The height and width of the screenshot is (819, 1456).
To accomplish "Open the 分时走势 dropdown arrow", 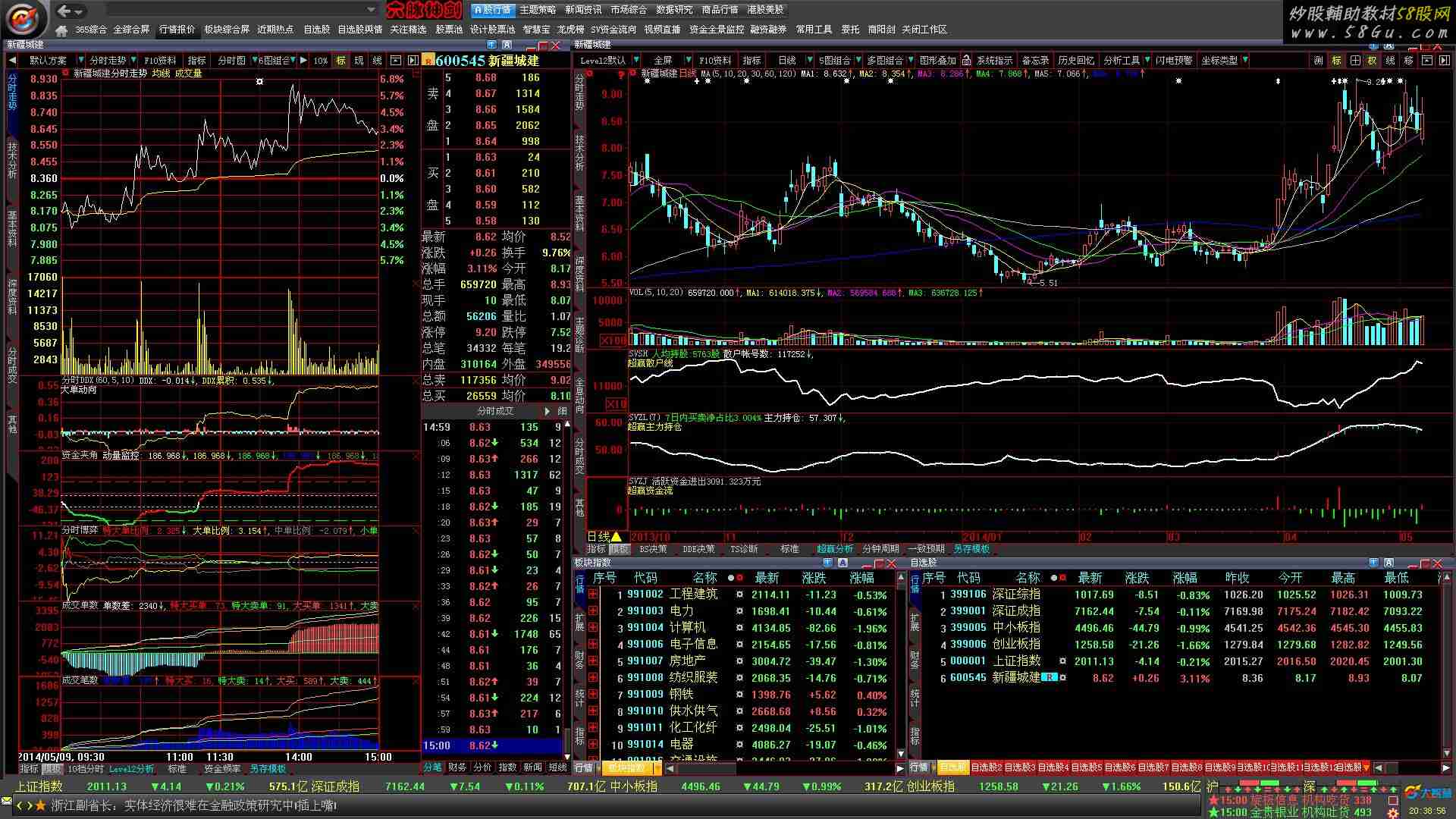I will click(x=133, y=61).
